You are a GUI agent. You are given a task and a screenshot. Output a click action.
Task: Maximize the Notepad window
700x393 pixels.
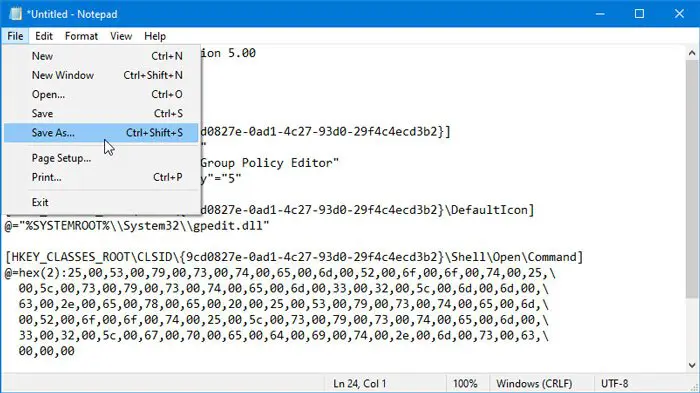pyautogui.click(x=639, y=14)
